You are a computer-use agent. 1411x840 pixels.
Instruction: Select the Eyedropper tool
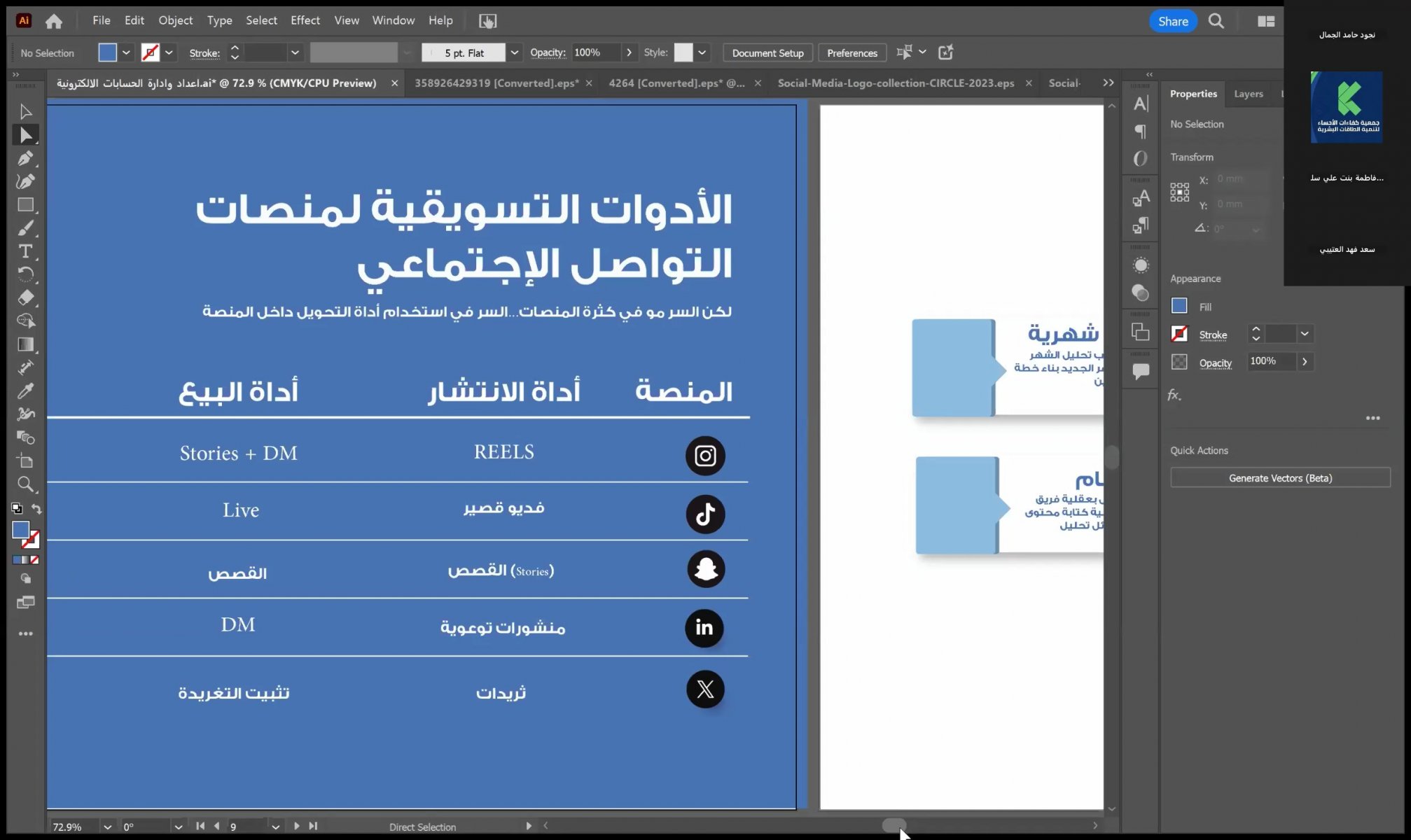(25, 391)
